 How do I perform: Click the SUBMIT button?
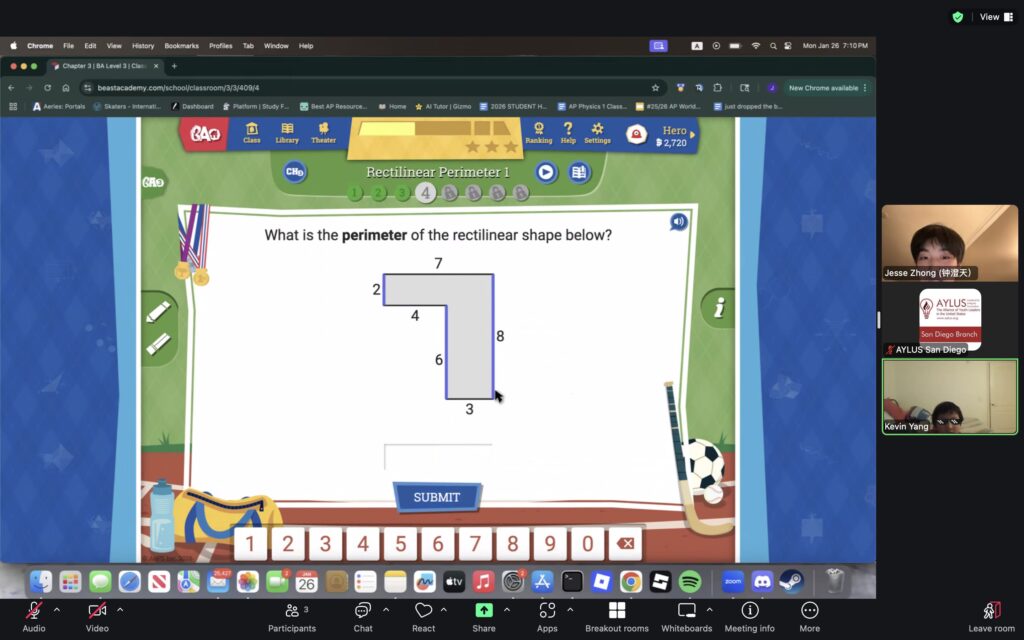pos(437,497)
